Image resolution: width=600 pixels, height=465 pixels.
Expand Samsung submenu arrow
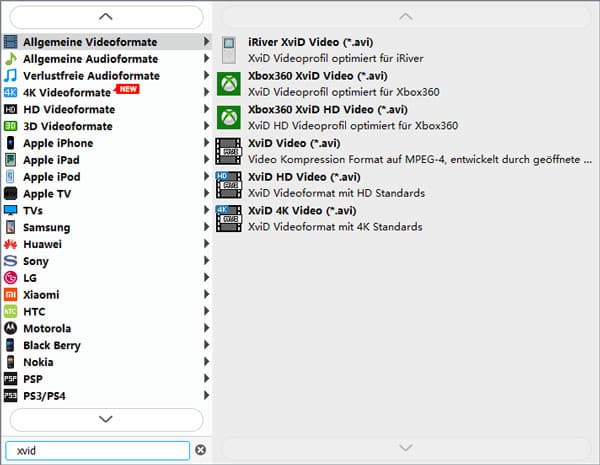tap(206, 227)
